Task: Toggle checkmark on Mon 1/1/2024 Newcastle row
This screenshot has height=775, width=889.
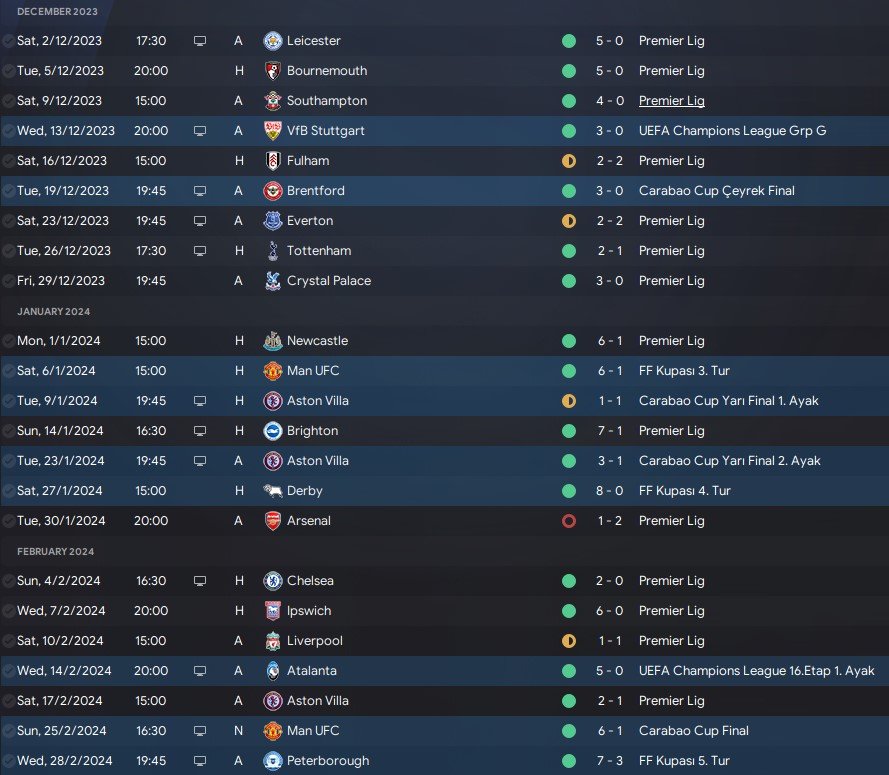Action: 8,341
